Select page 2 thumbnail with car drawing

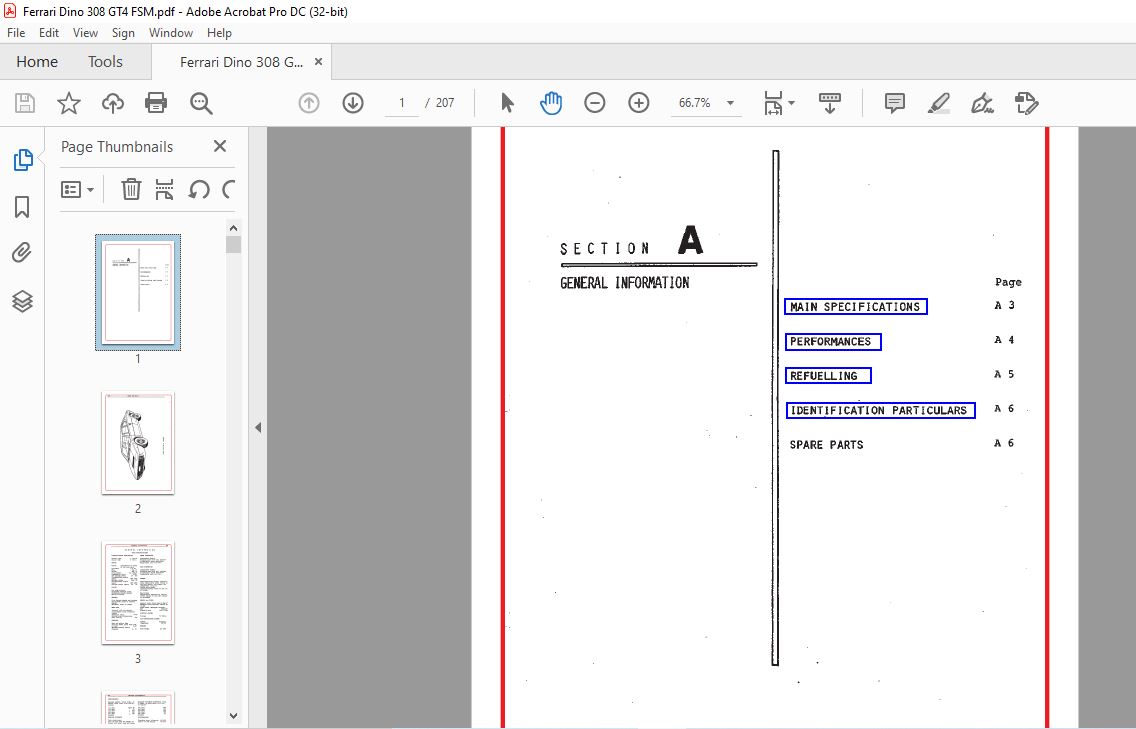[x=138, y=443]
